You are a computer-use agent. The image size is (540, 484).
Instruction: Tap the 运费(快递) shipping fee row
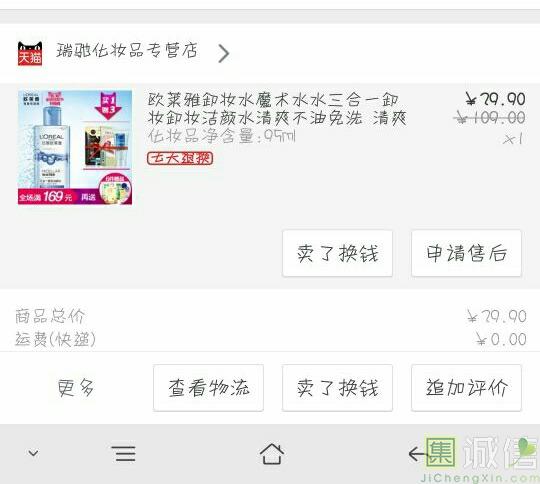pyautogui.click(x=270, y=339)
